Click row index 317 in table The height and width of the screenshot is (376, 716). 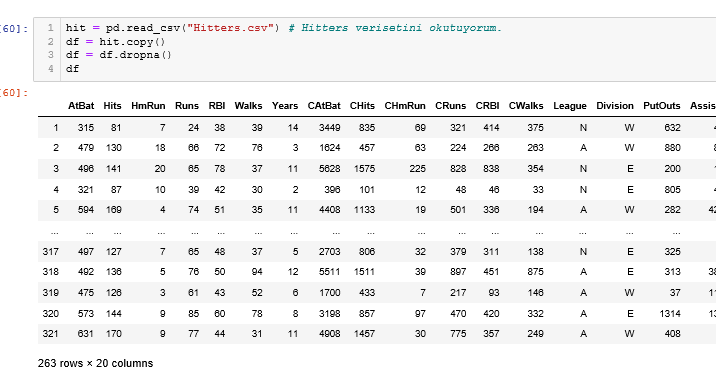coord(50,252)
